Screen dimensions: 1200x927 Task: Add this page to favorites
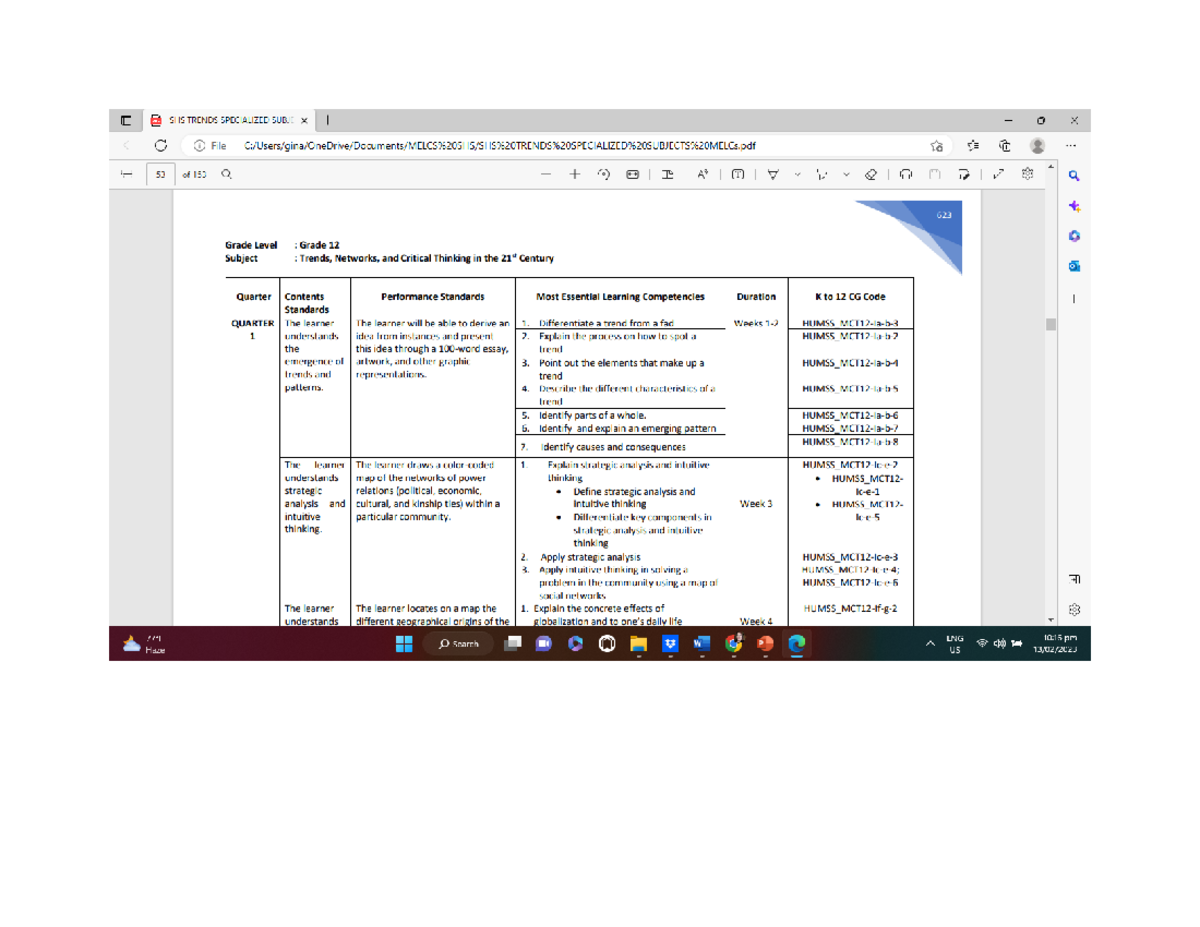[936, 145]
